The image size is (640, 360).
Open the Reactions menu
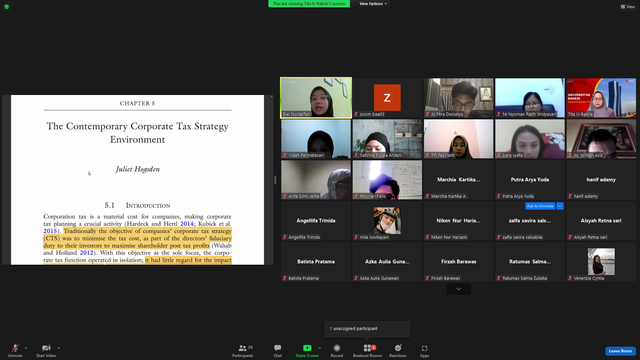point(398,350)
